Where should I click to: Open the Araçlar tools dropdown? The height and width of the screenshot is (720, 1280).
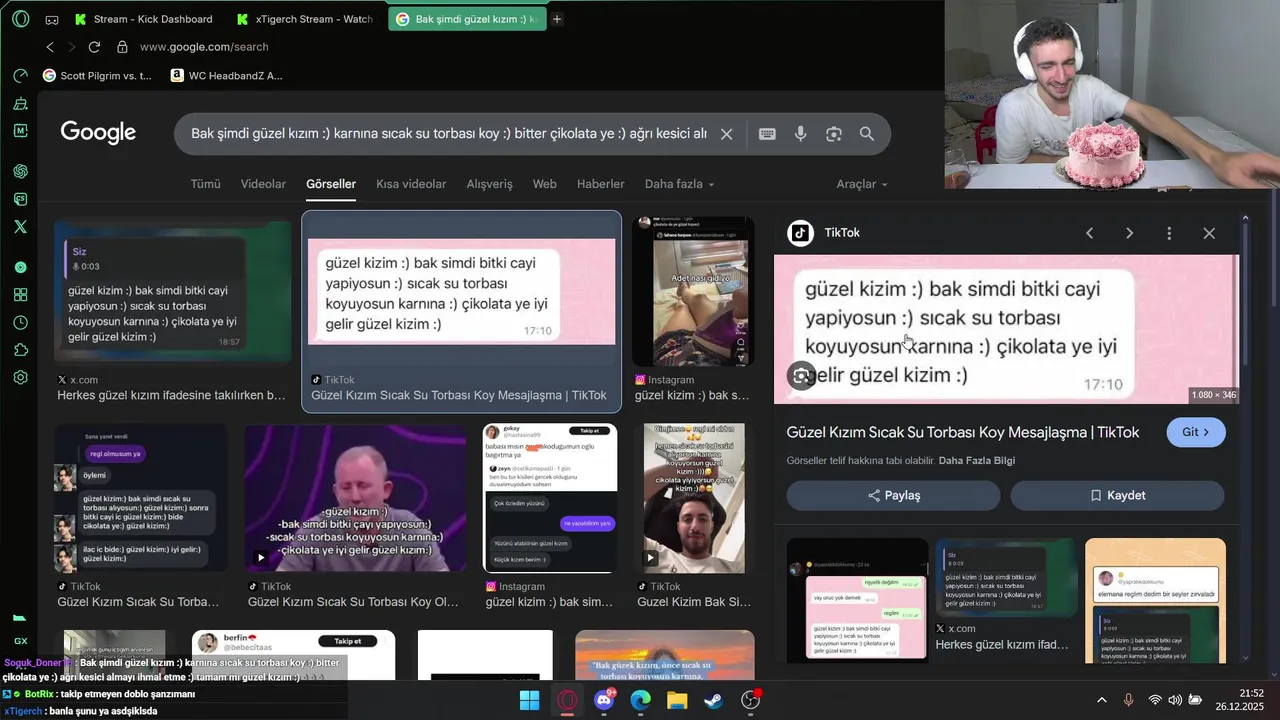[862, 184]
